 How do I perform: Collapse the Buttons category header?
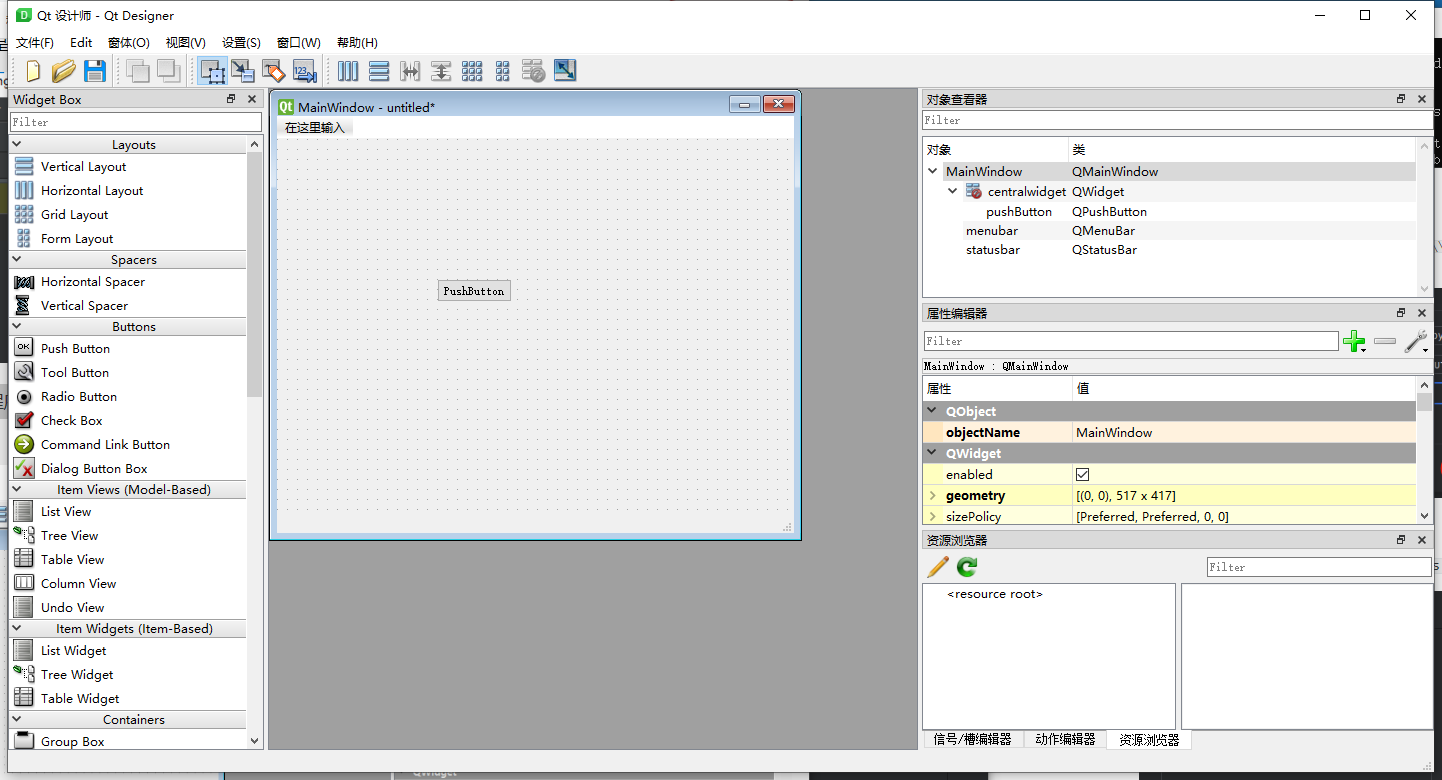click(x=17, y=327)
